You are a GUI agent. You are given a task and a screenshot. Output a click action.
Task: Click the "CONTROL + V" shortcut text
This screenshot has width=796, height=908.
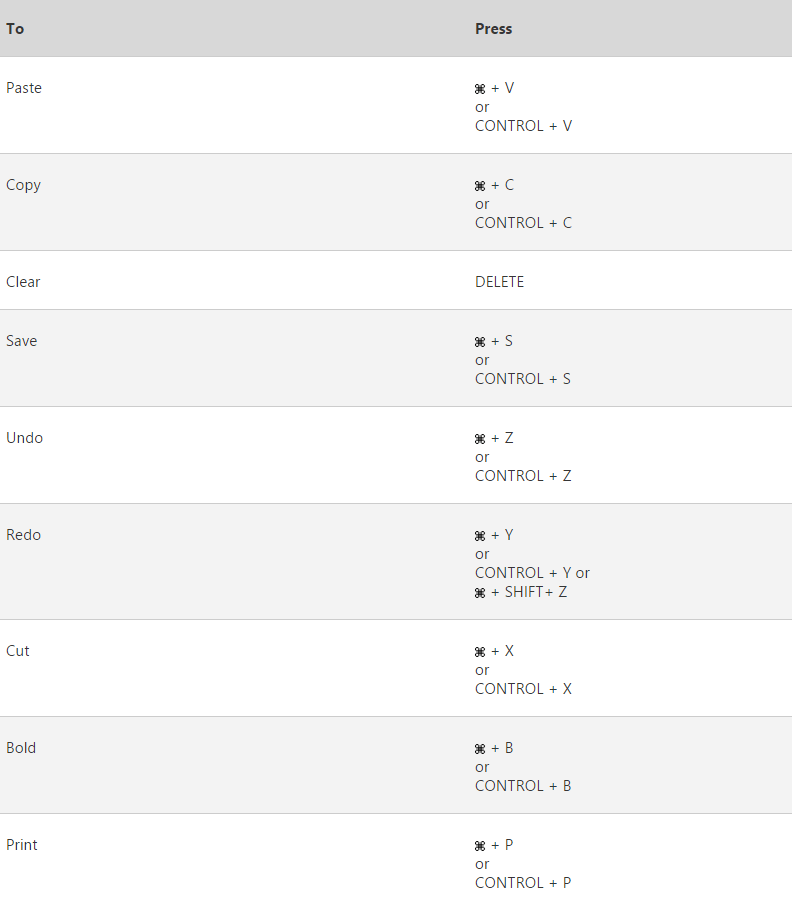pos(523,126)
